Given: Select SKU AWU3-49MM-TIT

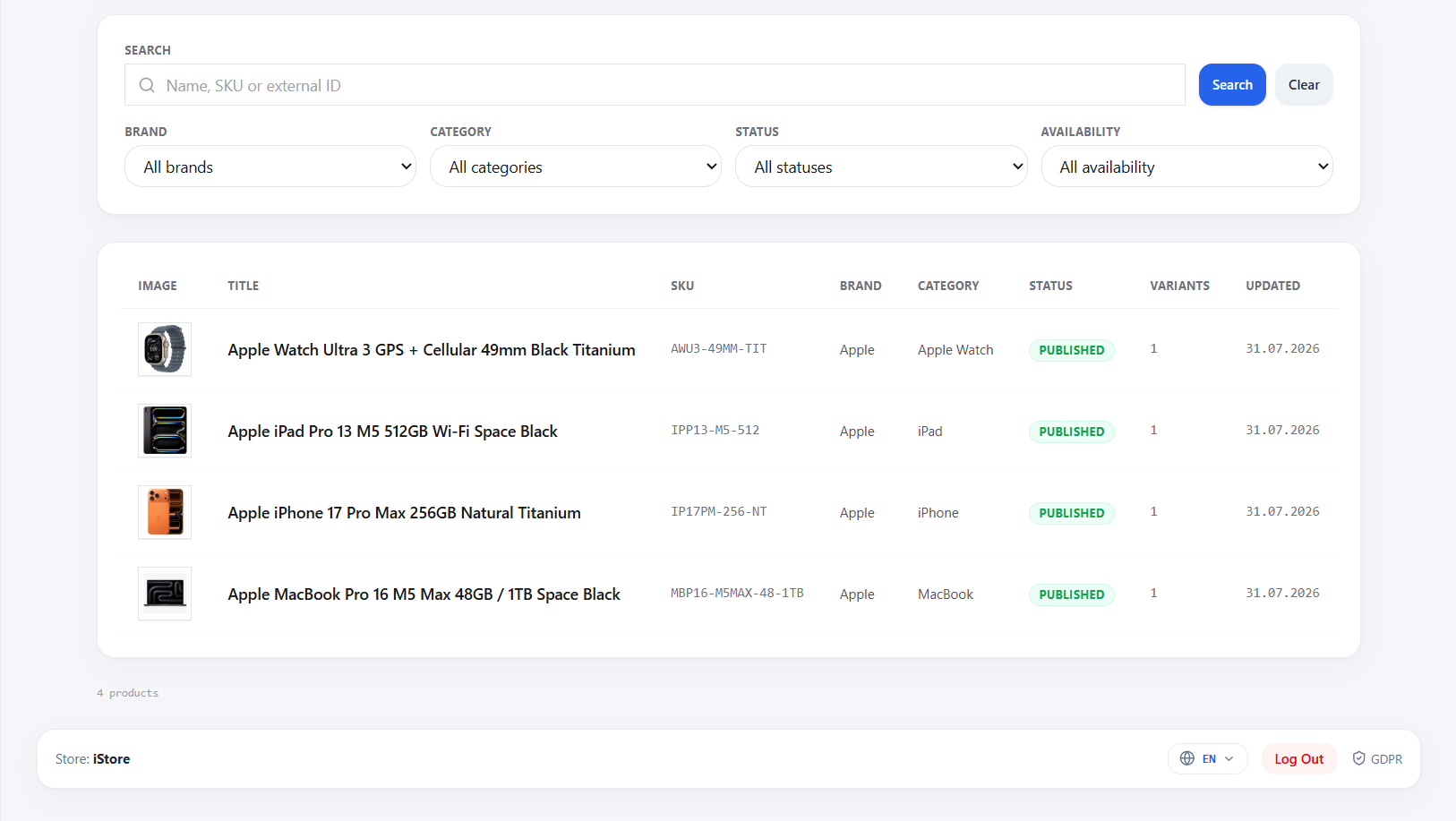Looking at the screenshot, I should point(719,349).
